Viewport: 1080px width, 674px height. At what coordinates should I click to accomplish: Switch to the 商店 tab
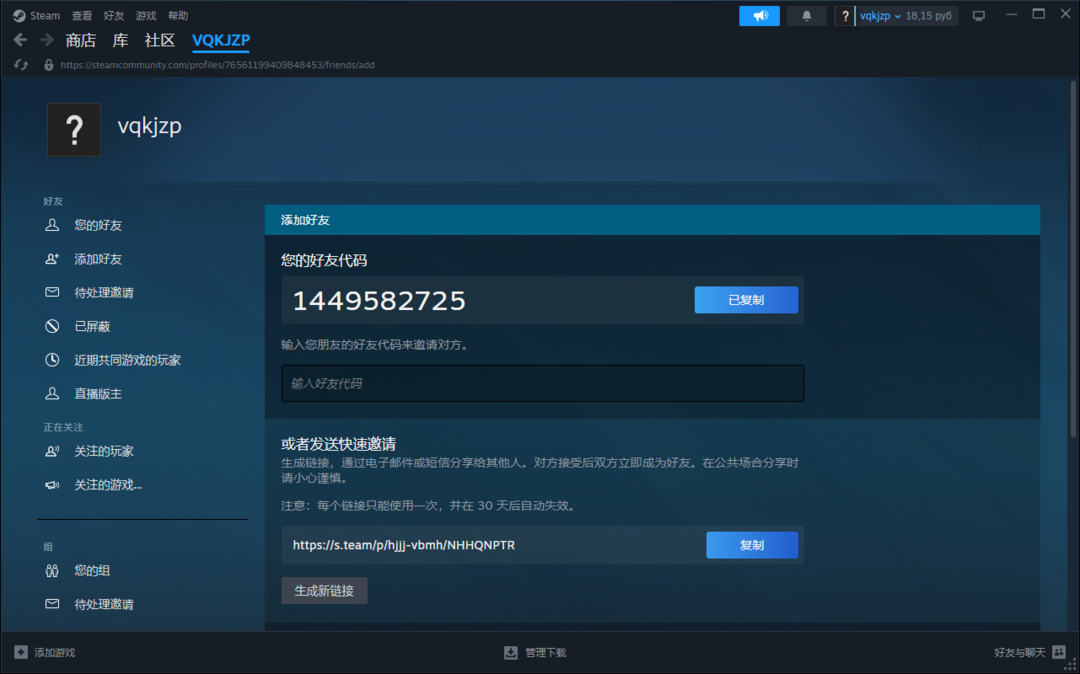(81, 41)
